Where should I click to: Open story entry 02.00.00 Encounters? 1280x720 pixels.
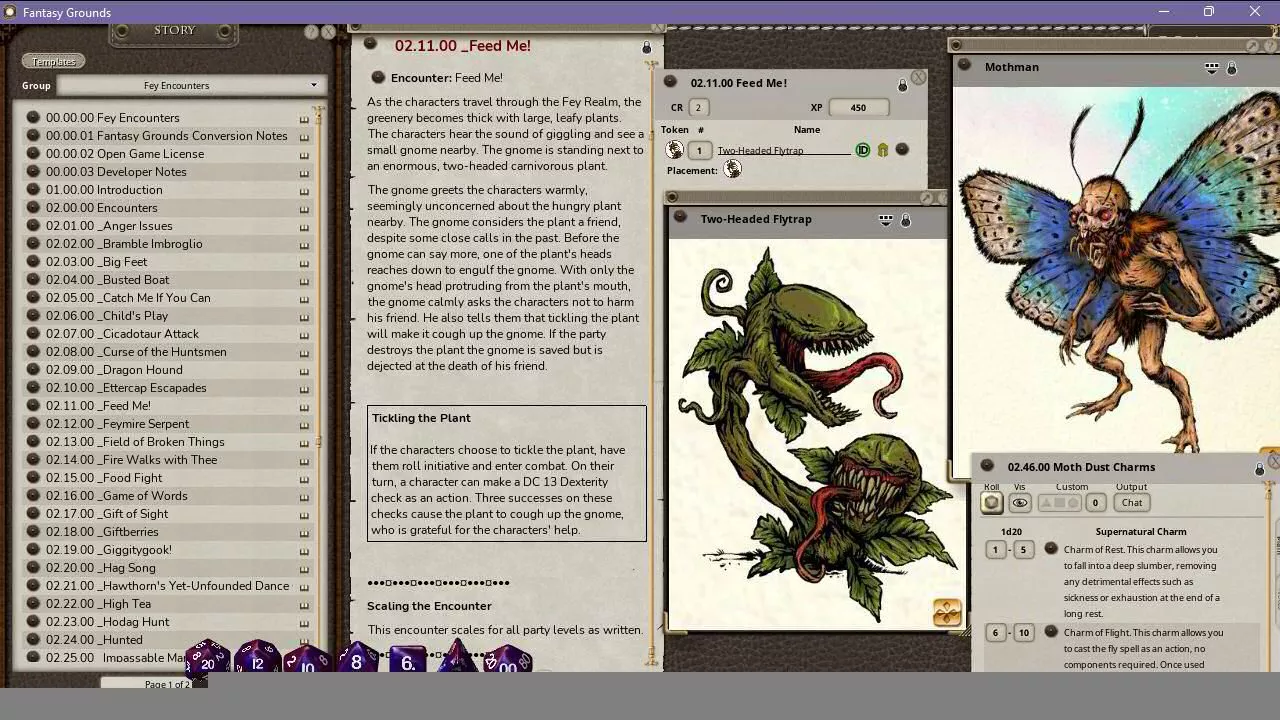(x=101, y=208)
